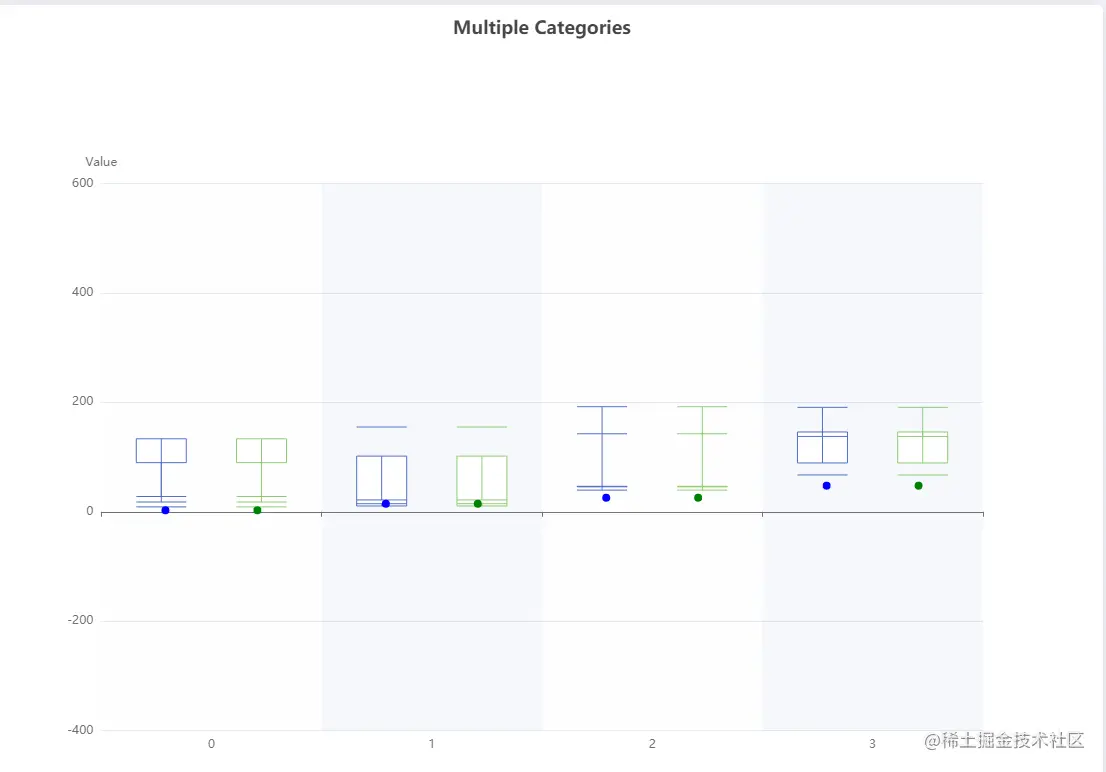Click the blue outlier dot in category 2

click(606, 497)
